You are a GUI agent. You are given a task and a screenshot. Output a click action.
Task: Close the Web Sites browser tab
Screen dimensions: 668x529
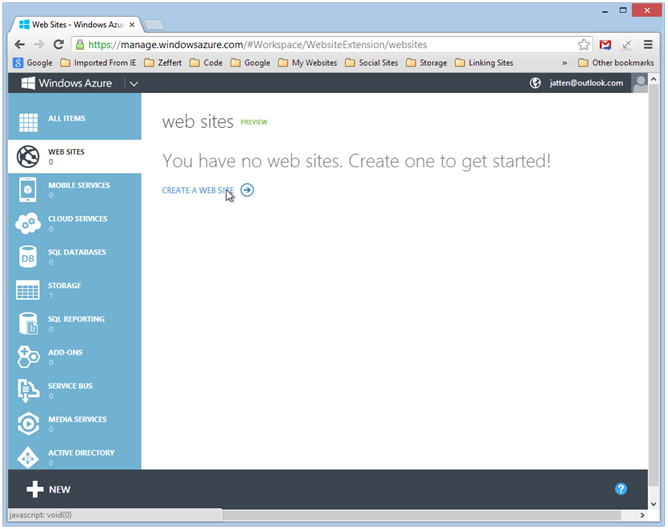coord(132,25)
